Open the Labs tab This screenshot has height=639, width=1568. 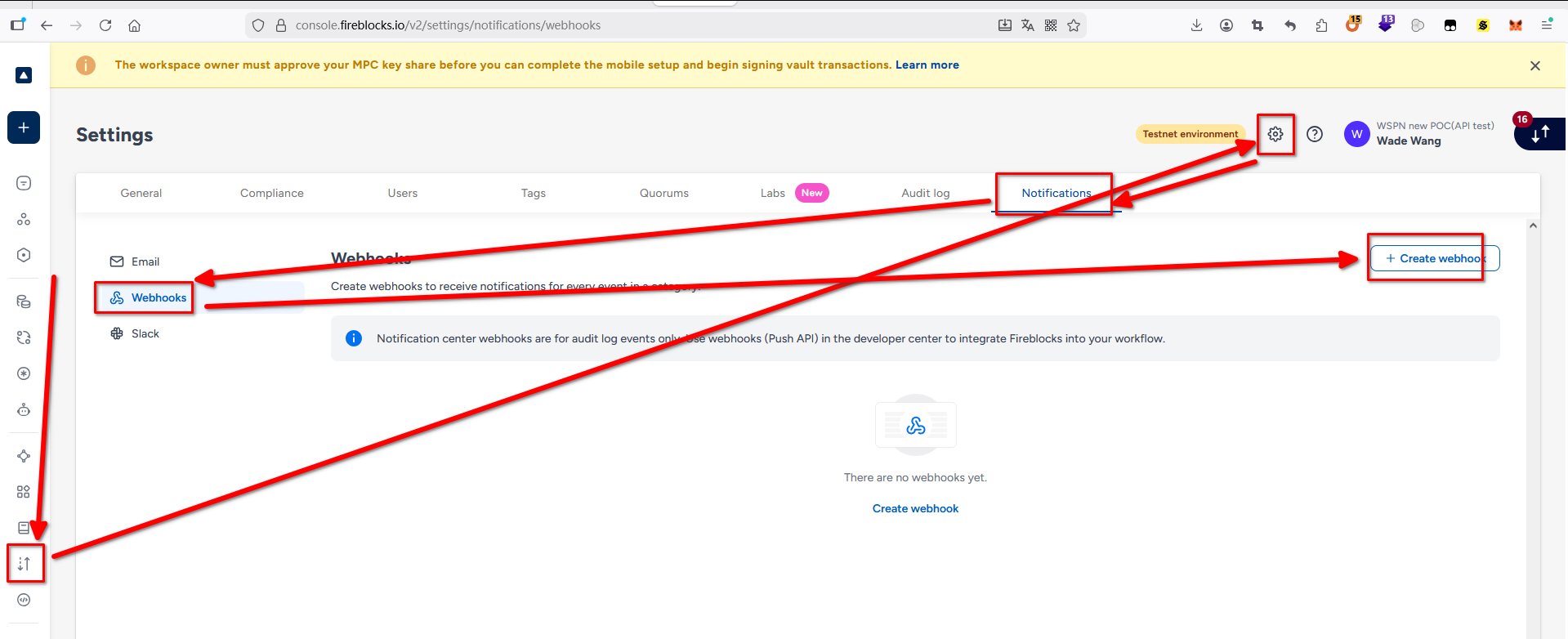[x=772, y=193]
